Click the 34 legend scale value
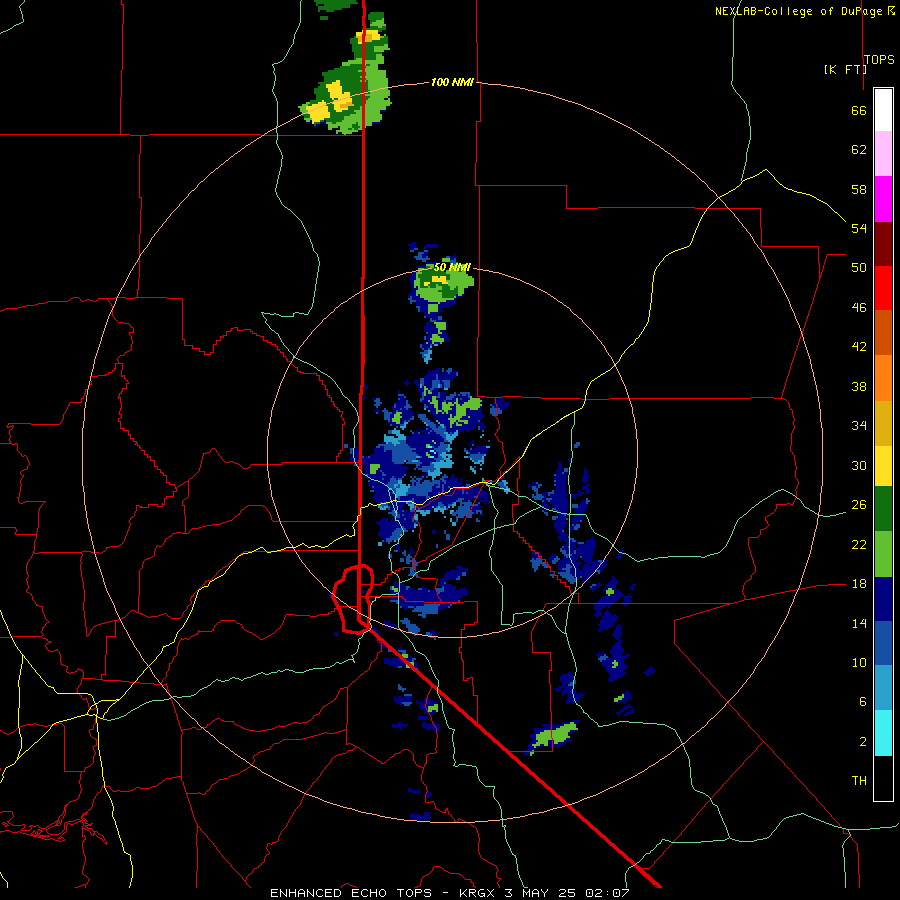Viewport: 900px width, 900px height. click(859, 425)
